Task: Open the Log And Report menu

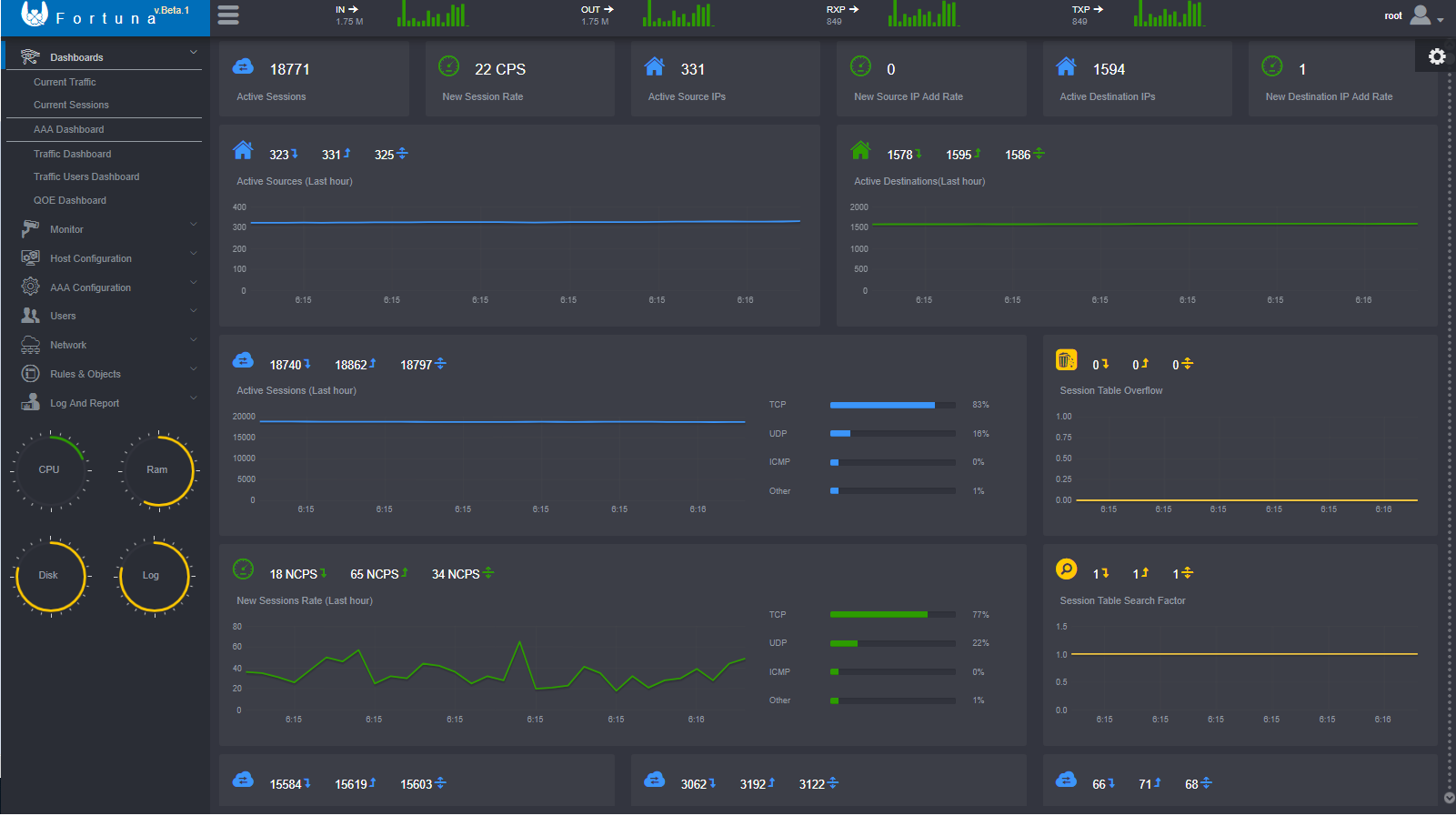Action: click(85, 403)
